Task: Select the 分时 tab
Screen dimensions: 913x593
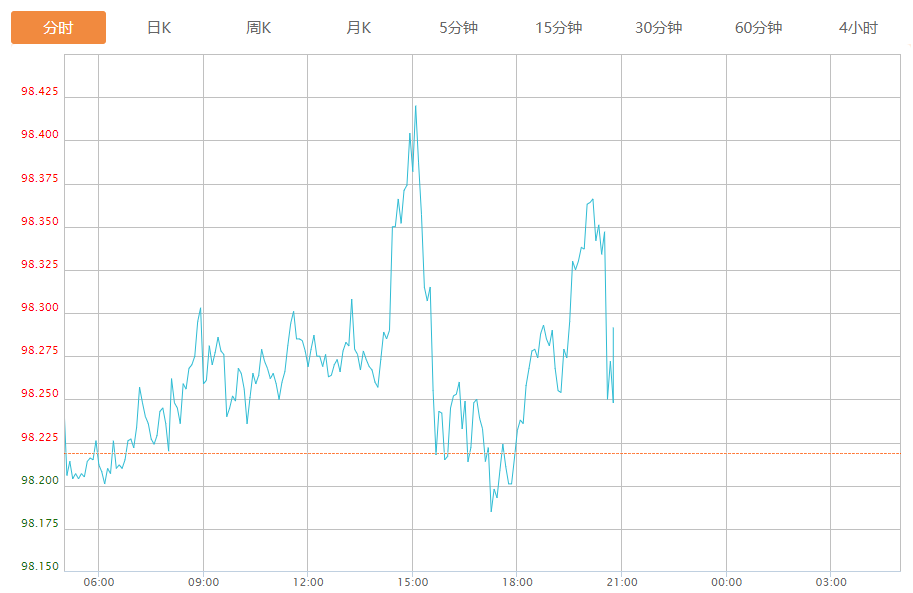Action: coord(58,28)
